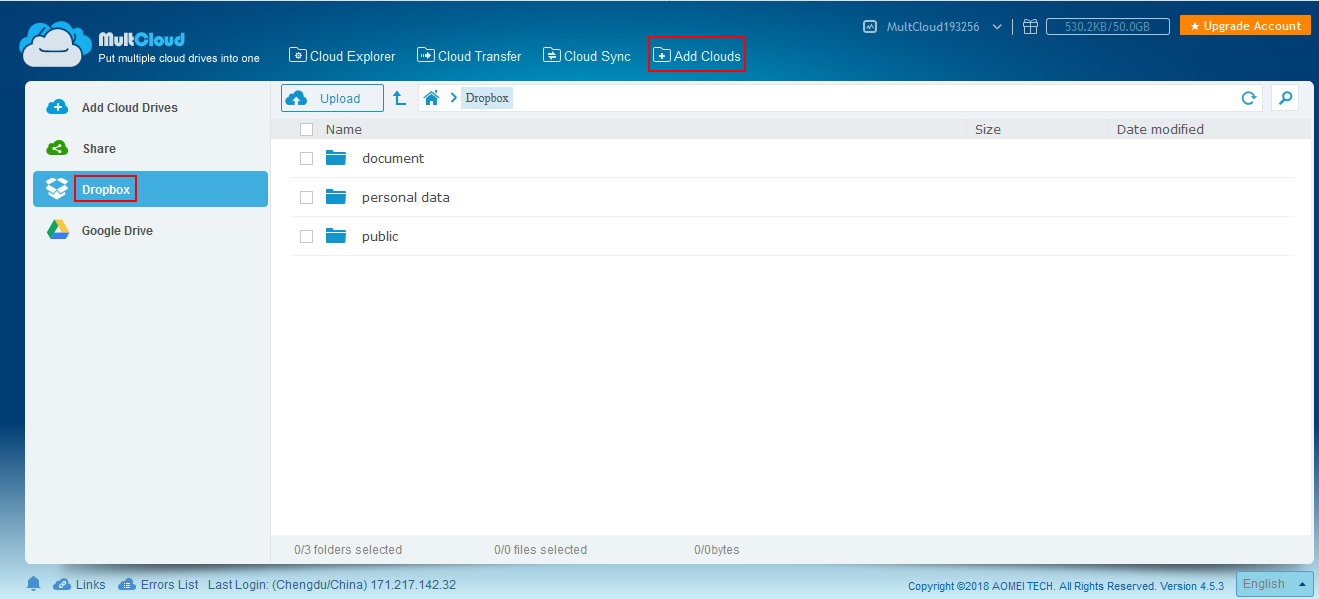Select Google Drive in sidebar

coord(150,230)
